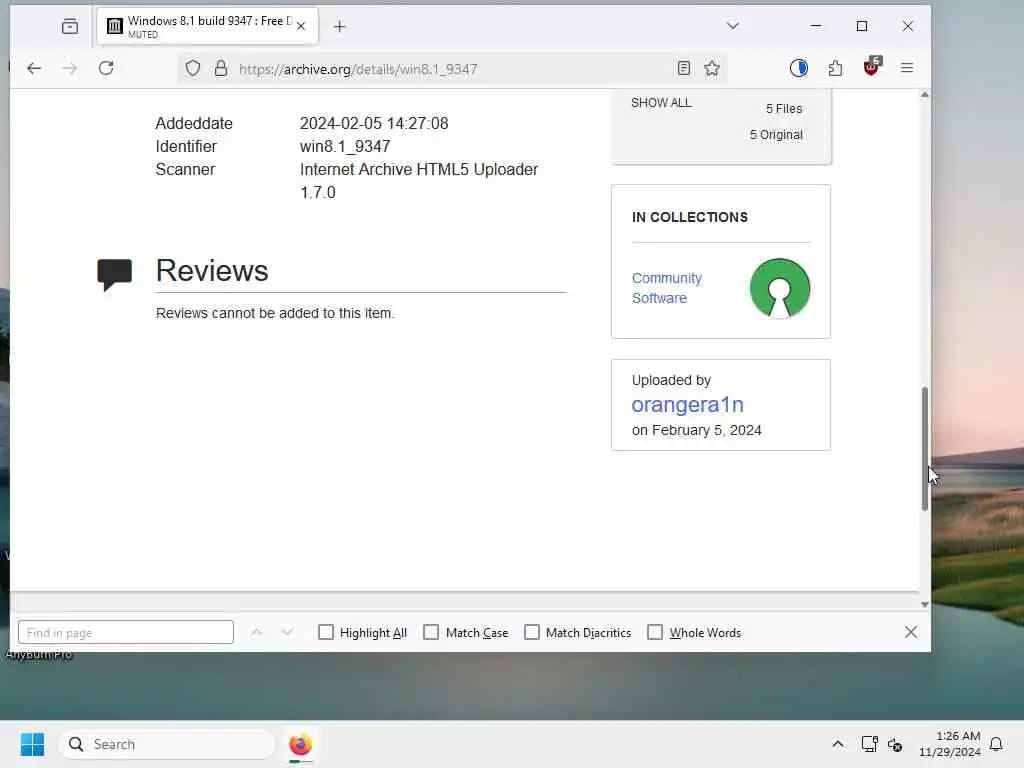This screenshot has height=768, width=1024.
Task: Click the Reviews speech bubble icon
Action: [114, 274]
